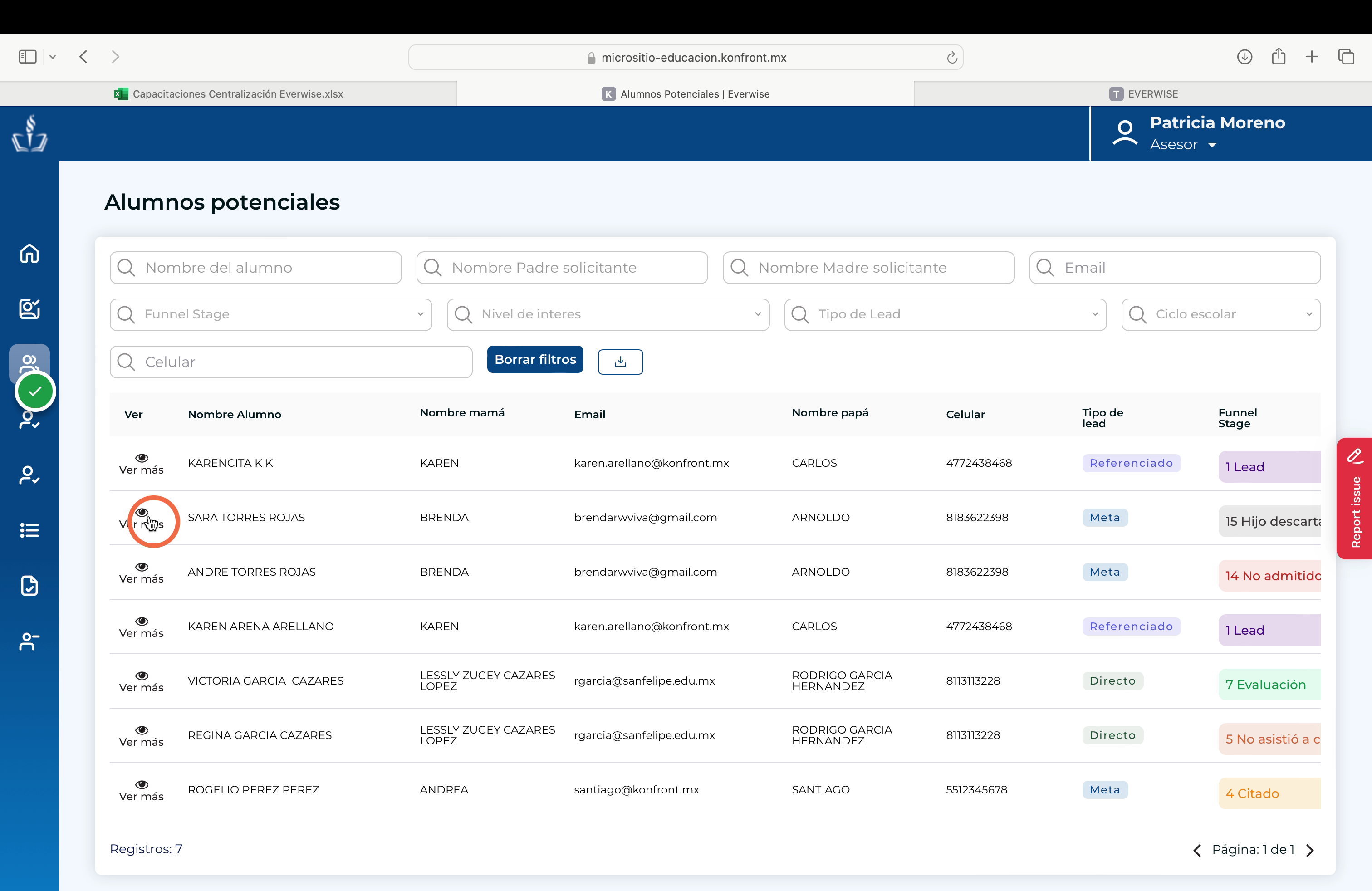Click the download export icon button
Image resolution: width=1372 pixels, height=891 pixels.
tap(620, 362)
